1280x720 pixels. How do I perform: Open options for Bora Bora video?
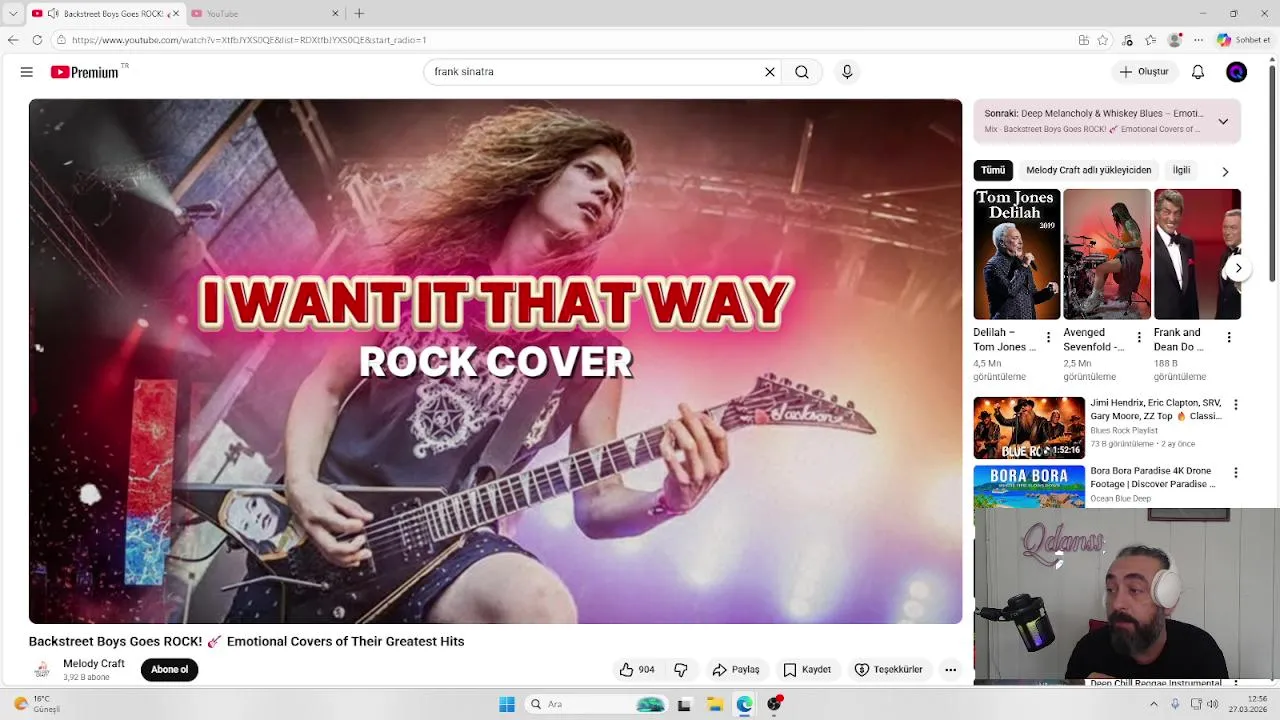tap(1235, 473)
